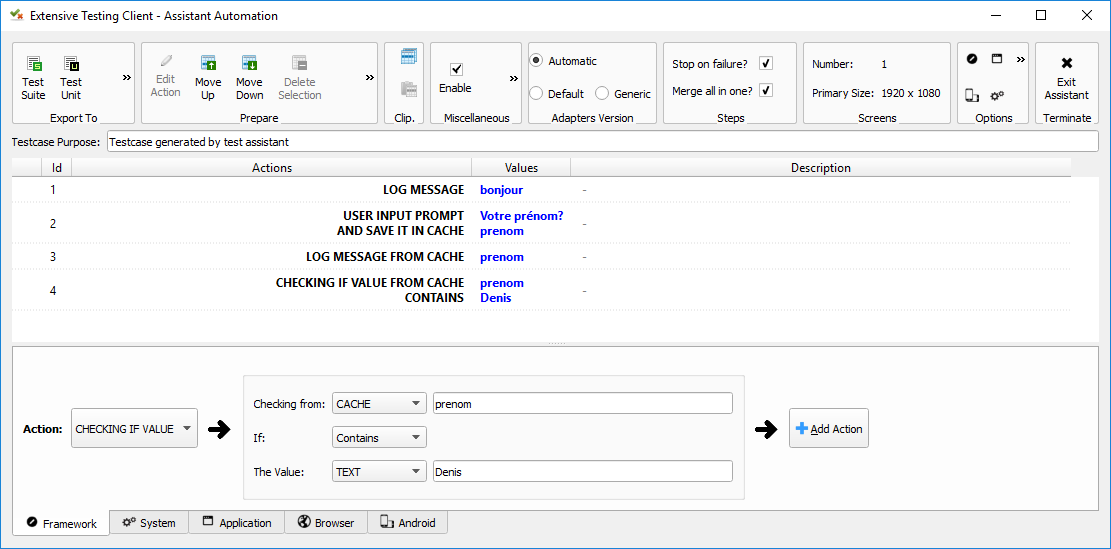Click the Actions column header
The width and height of the screenshot is (1111, 549).
click(272, 168)
